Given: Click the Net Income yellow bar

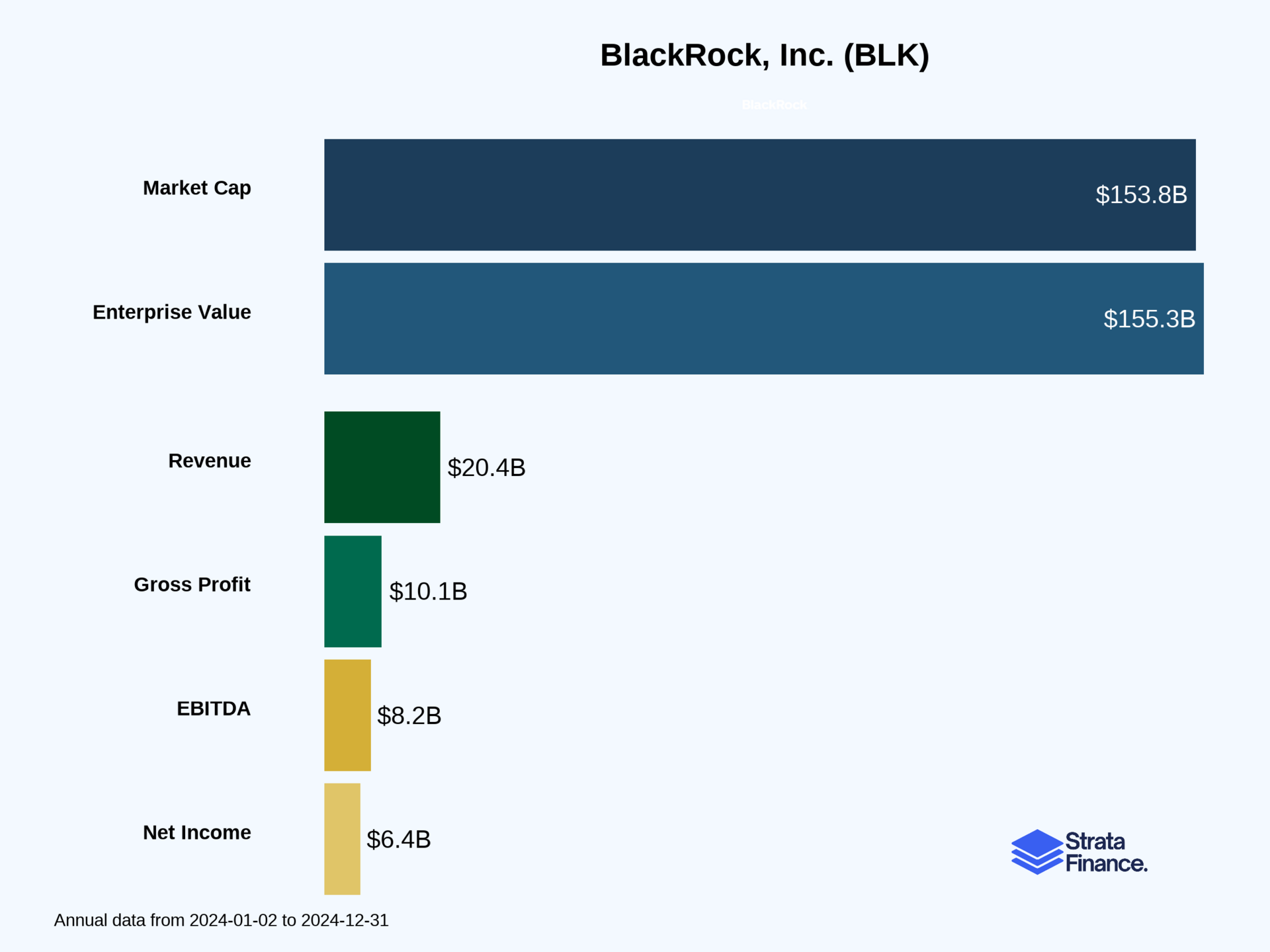Looking at the screenshot, I should [342, 838].
